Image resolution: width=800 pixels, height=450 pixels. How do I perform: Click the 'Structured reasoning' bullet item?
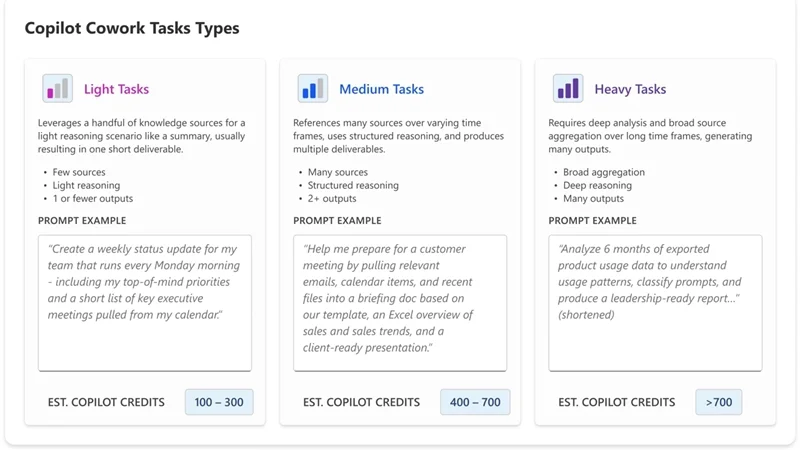[353, 186]
